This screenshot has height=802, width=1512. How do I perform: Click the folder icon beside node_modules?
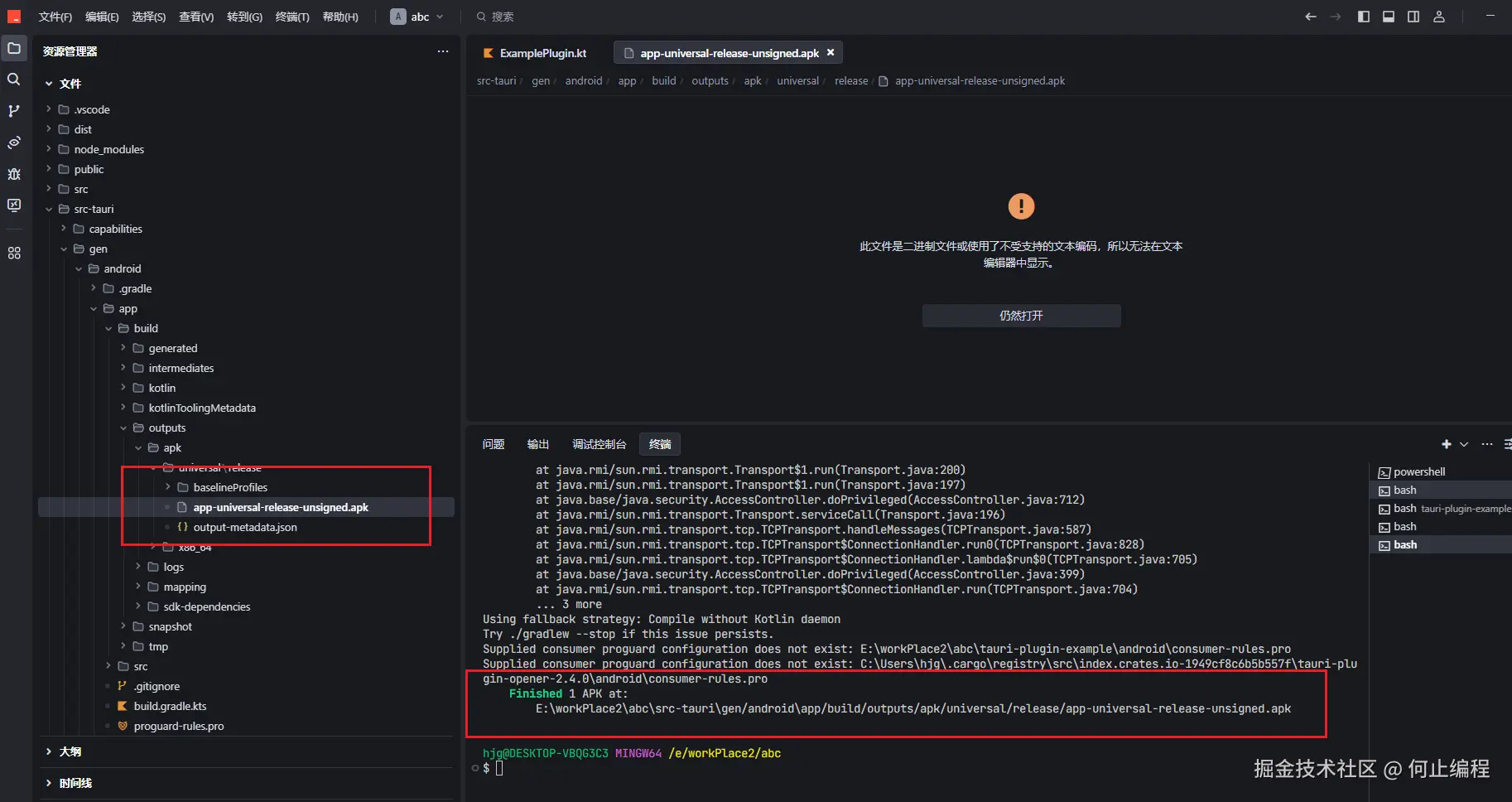(63, 149)
